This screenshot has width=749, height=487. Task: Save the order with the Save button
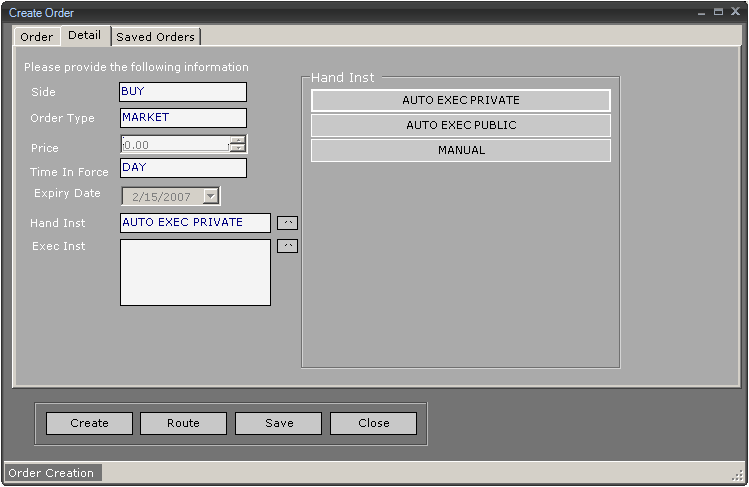pyautogui.click(x=278, y=423)
